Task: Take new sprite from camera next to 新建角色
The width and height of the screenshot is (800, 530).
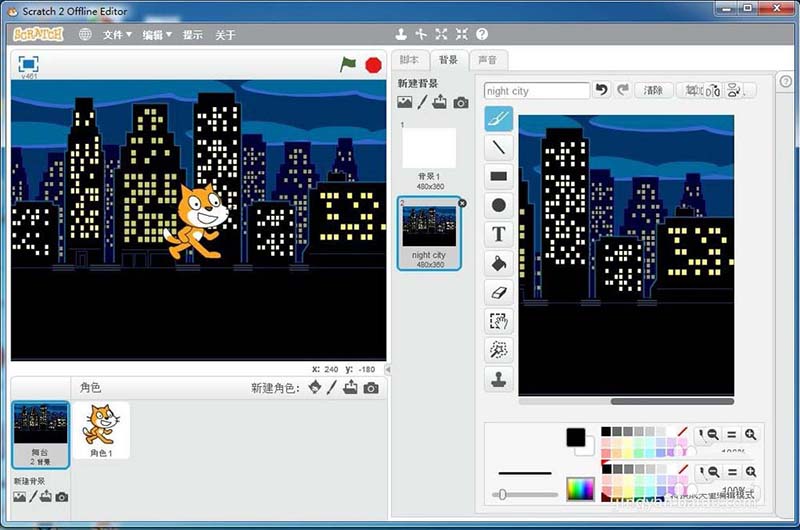Action: pos(371,388)
